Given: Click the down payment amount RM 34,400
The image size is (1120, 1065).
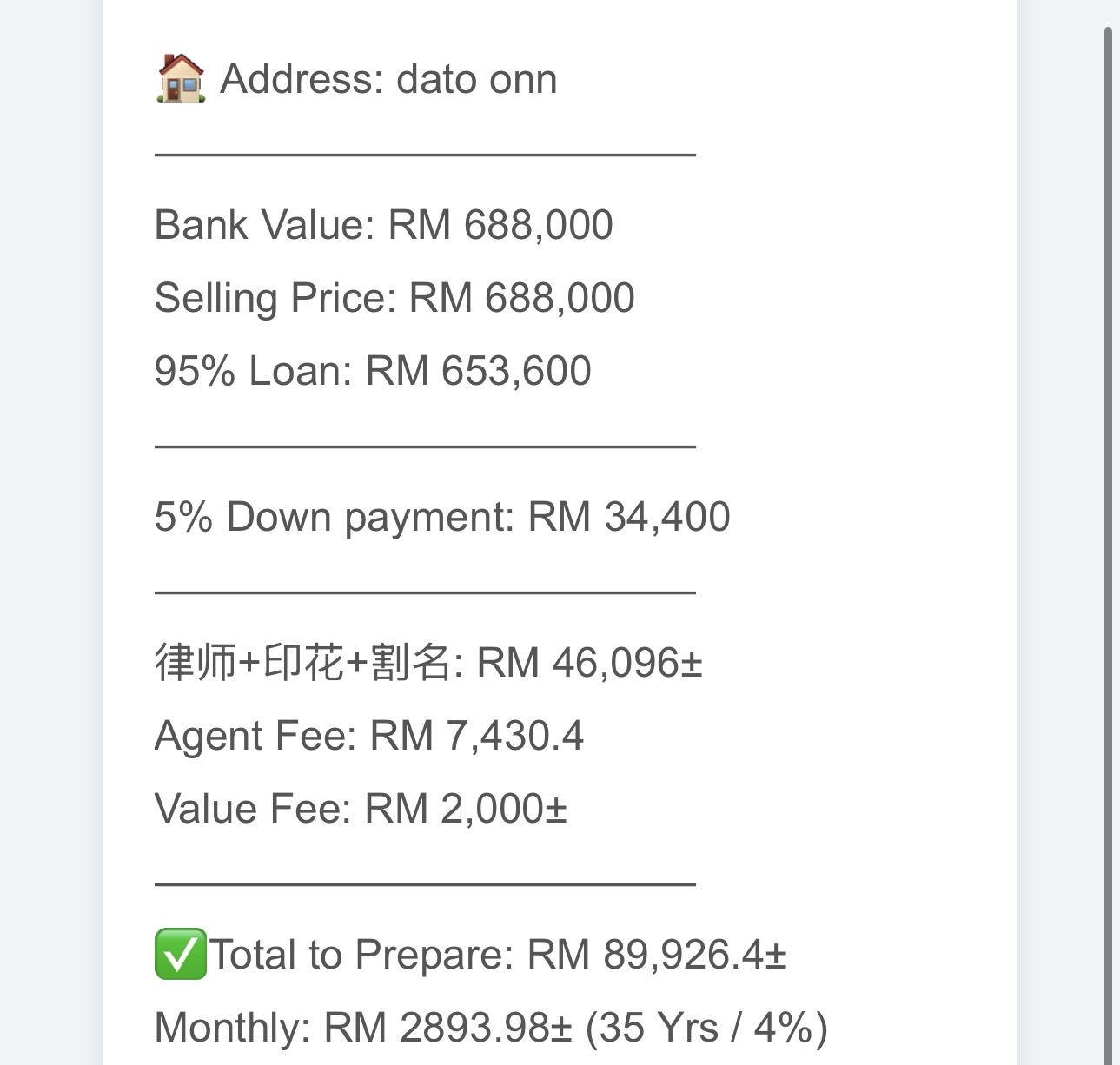Looking at the screenshot, I should click(629, 517).
